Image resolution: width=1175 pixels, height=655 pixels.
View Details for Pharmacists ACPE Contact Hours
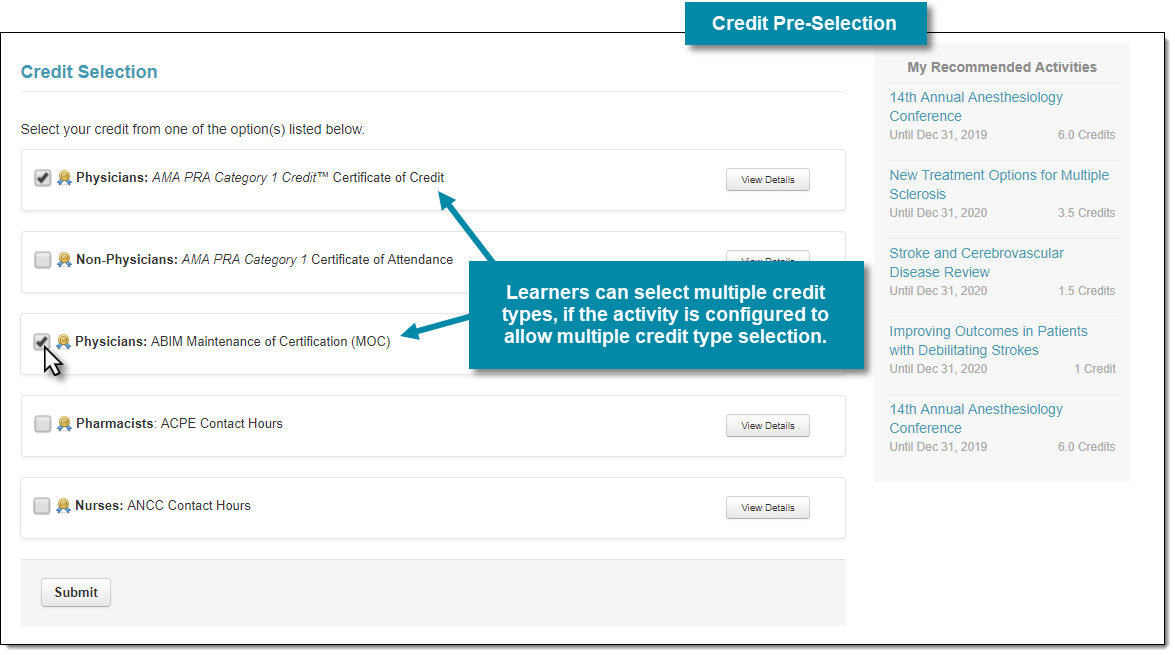(767, 426)
